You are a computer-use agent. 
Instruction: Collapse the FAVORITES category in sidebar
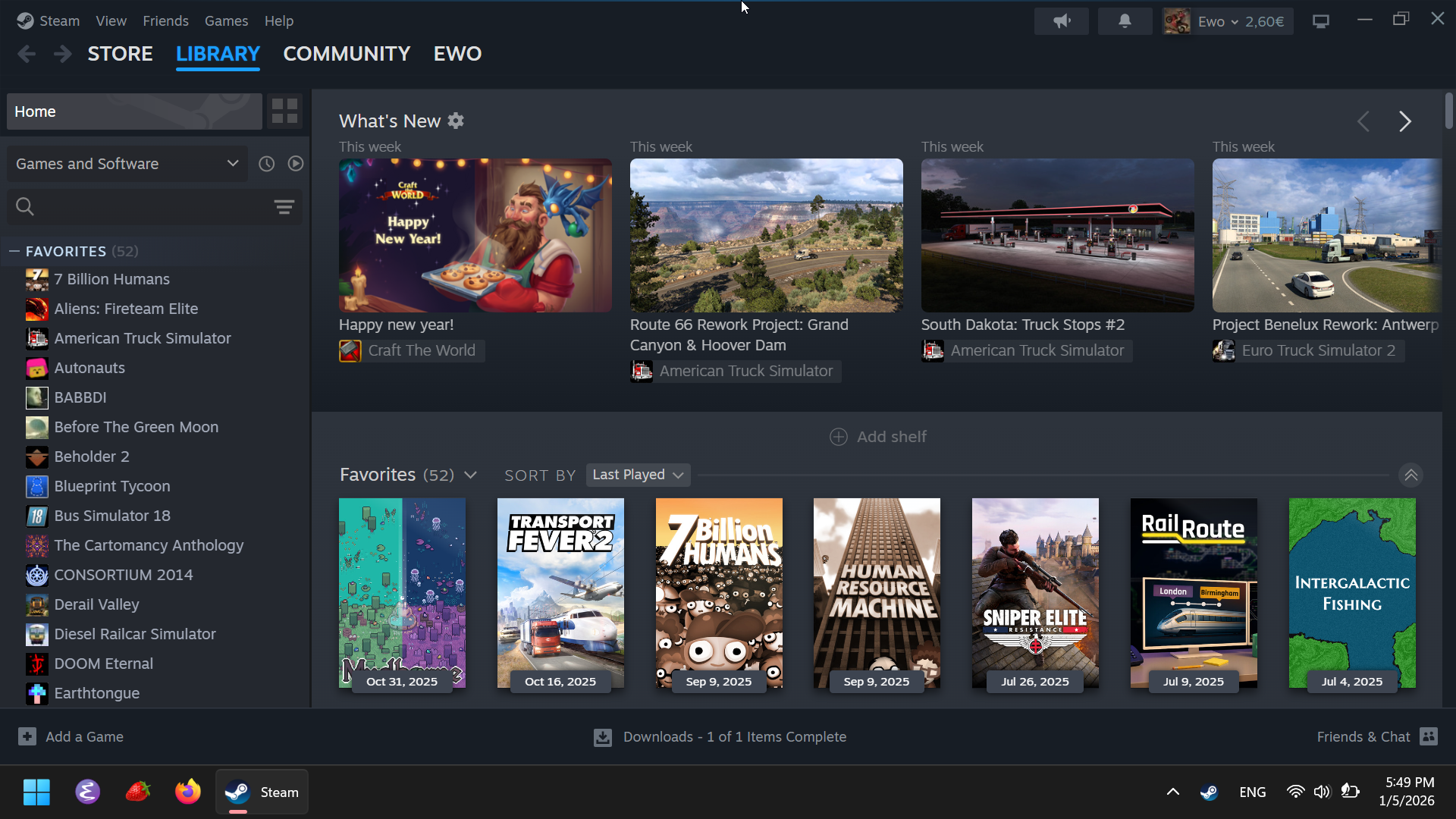[14, 251]
